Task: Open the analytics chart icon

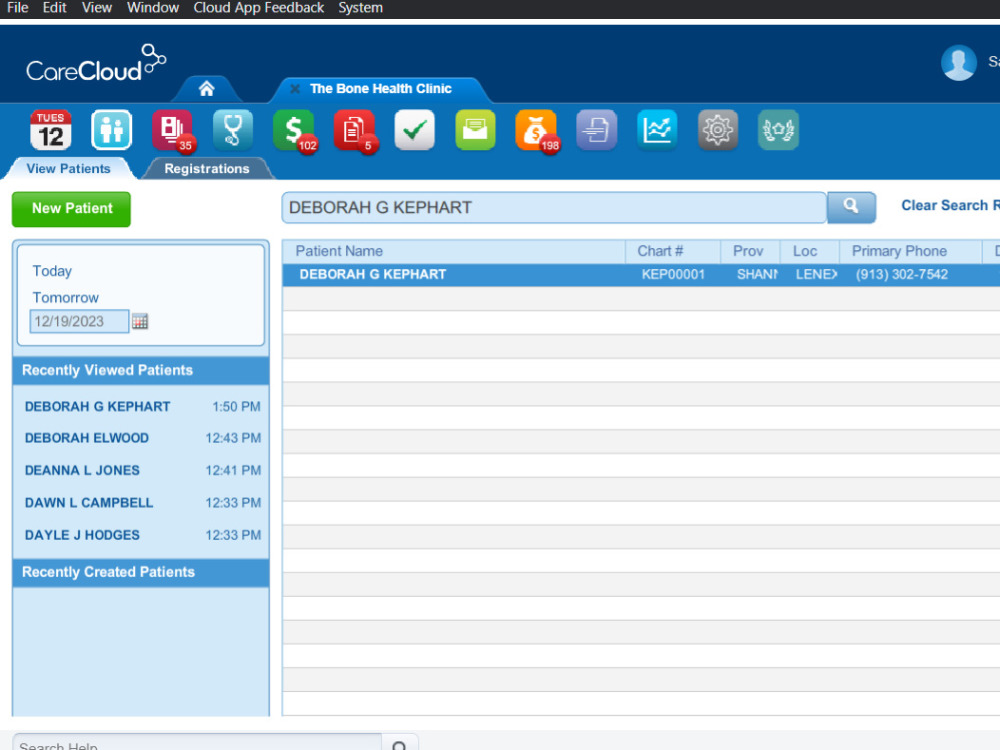Action: [x=657, y=130]
